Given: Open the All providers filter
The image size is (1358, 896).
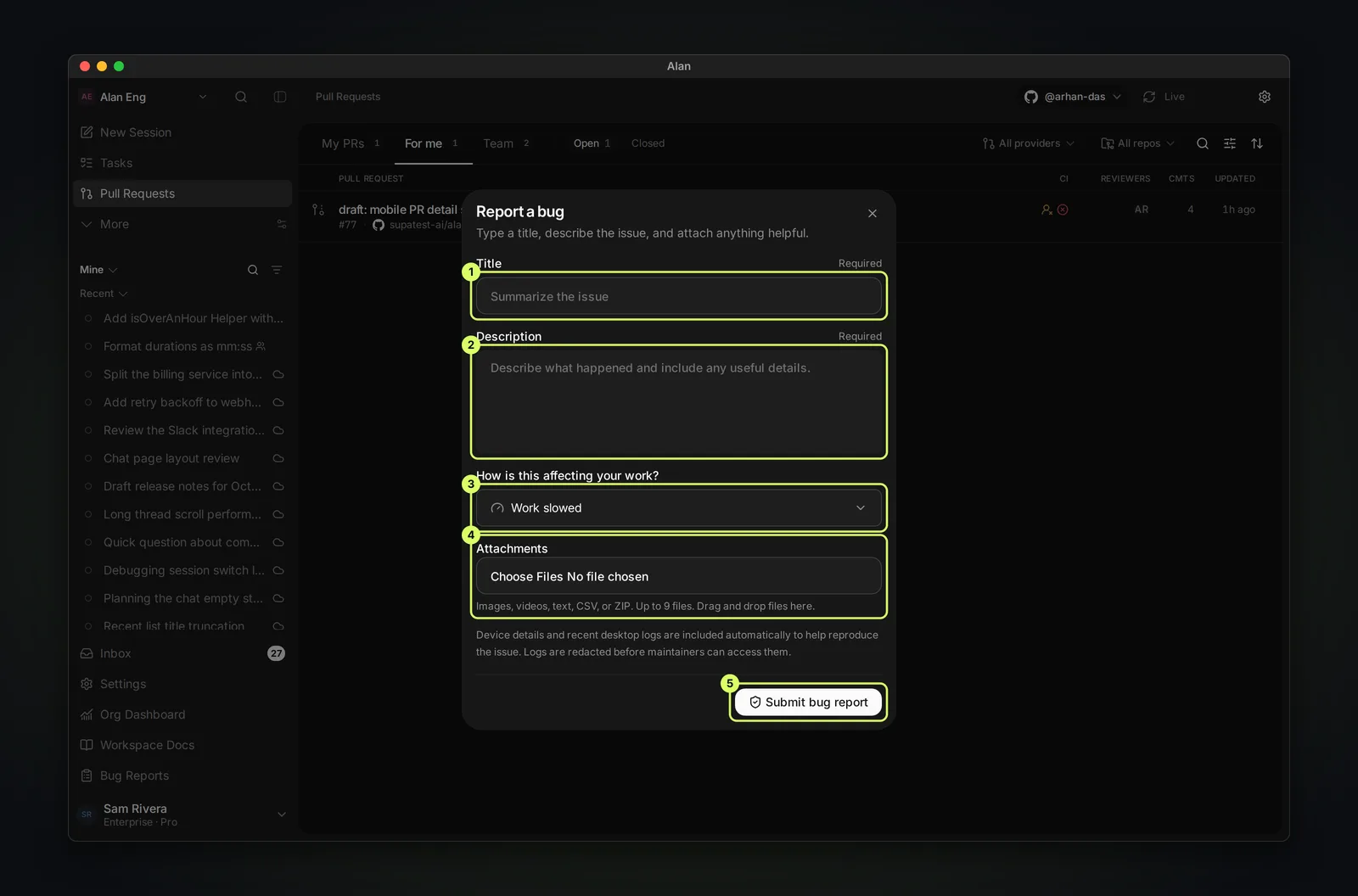Looking at the screenshot, I should coord(1029,143).
